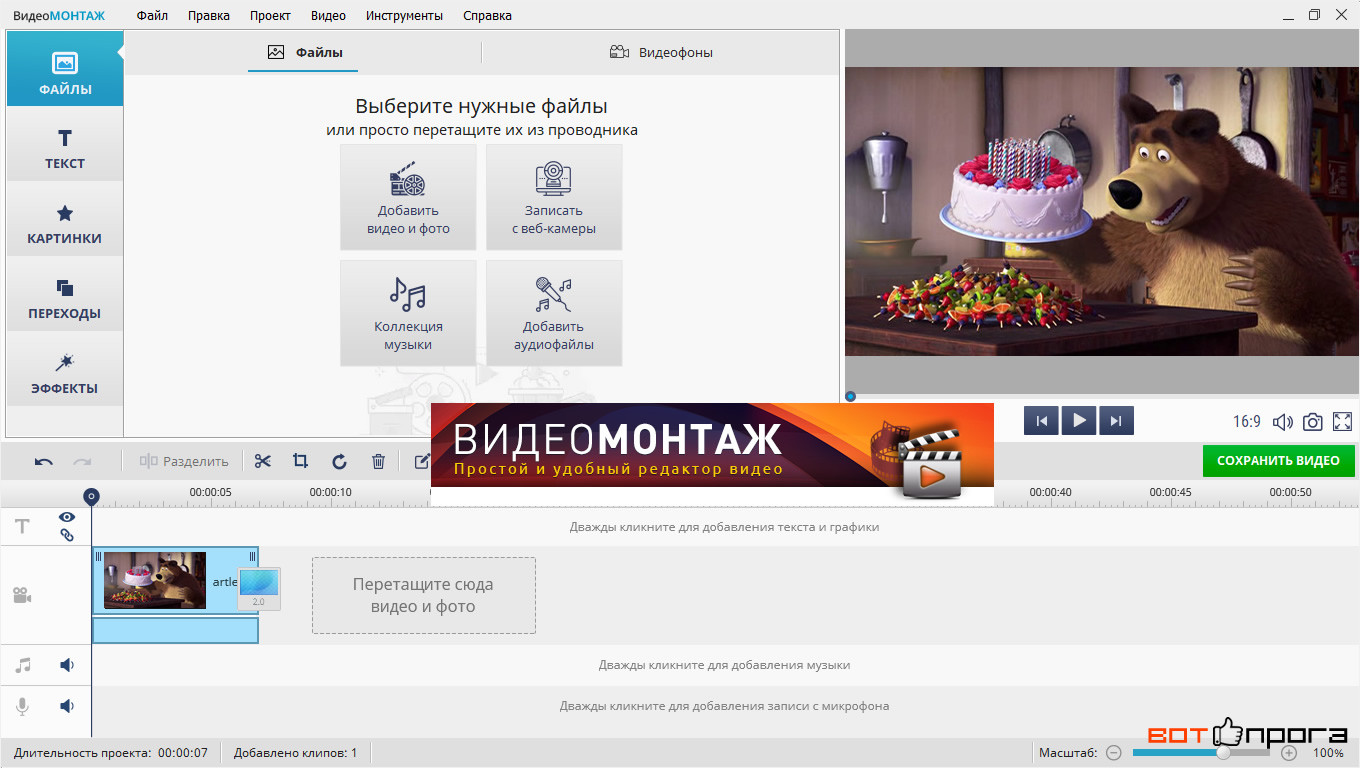Click Добавлено клипов: 1 status text
This screenshot has width=1360, height=768.
(x=296, y=753)
